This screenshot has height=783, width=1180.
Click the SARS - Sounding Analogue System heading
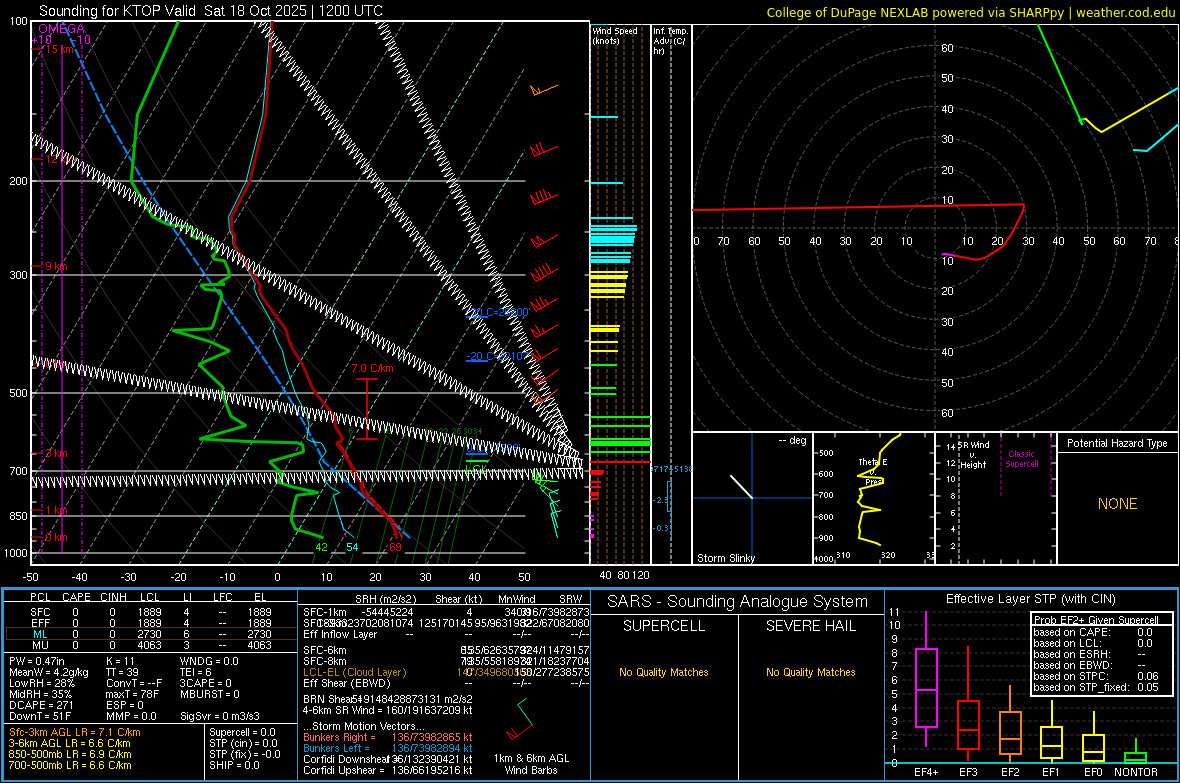click(737, 602)
